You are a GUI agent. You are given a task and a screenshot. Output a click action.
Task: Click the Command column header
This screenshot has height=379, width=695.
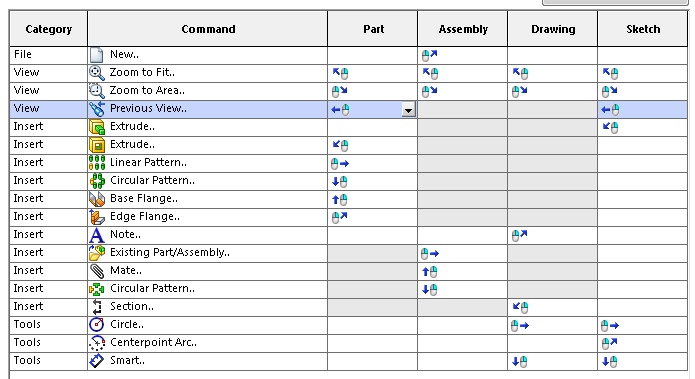pos(208,29)
